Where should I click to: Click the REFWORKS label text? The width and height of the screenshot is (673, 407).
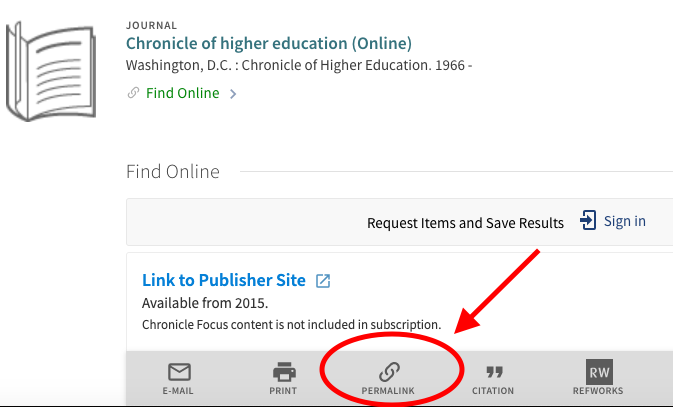[x=598, y=391]
